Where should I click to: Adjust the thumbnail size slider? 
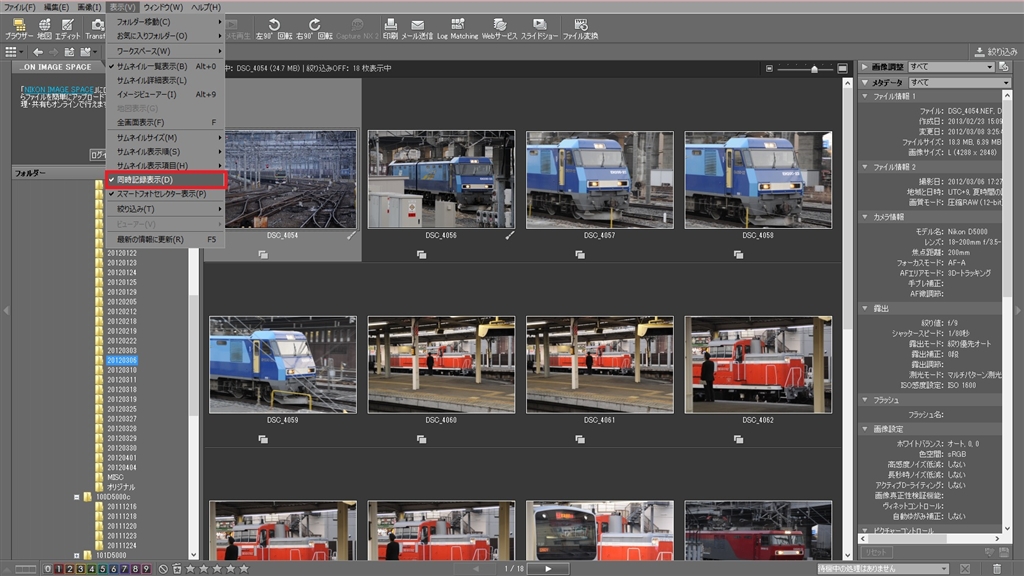point(814,69)
